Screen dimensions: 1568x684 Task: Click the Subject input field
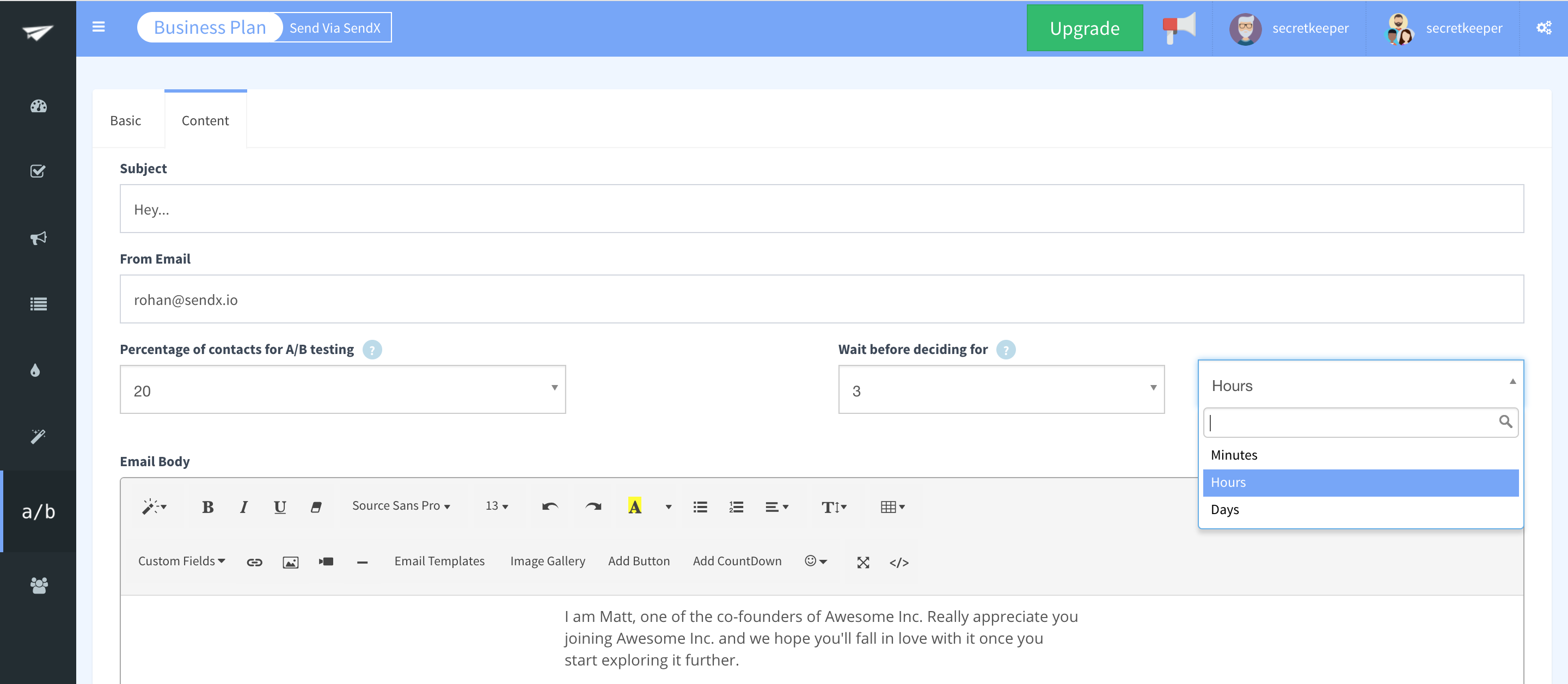point(822,209)
